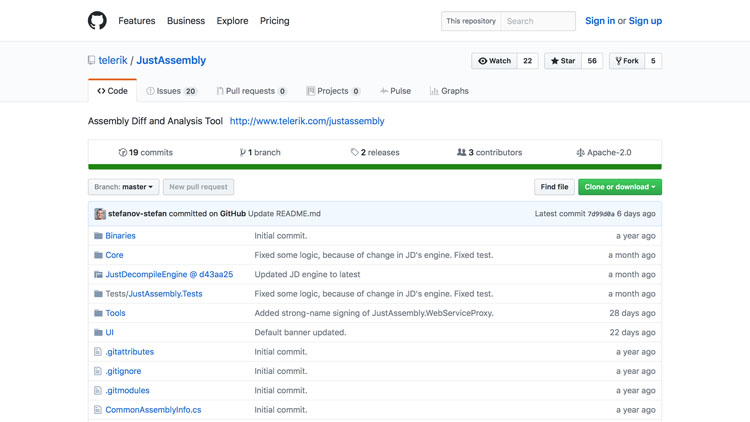The width and height of the screenshot is (750, 422).
Task: Open the 1 branch link
Action: pyautogui.click(x=260, y=152)
